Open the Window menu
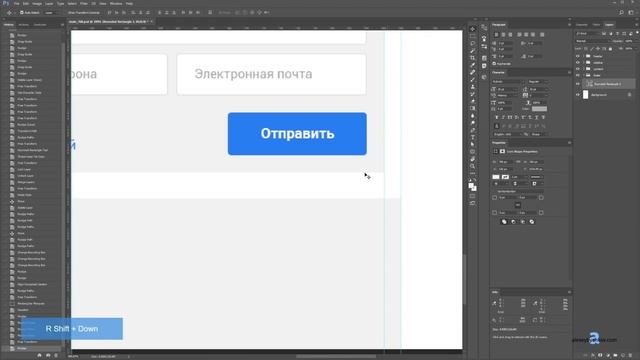Screen dimensions: 640x360 tap(116, 4)
